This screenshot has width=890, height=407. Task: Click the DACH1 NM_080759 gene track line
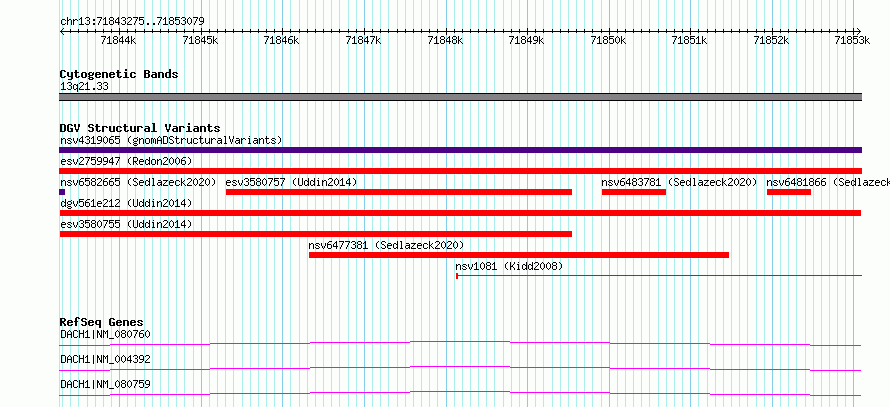click(x=460, y=393)
